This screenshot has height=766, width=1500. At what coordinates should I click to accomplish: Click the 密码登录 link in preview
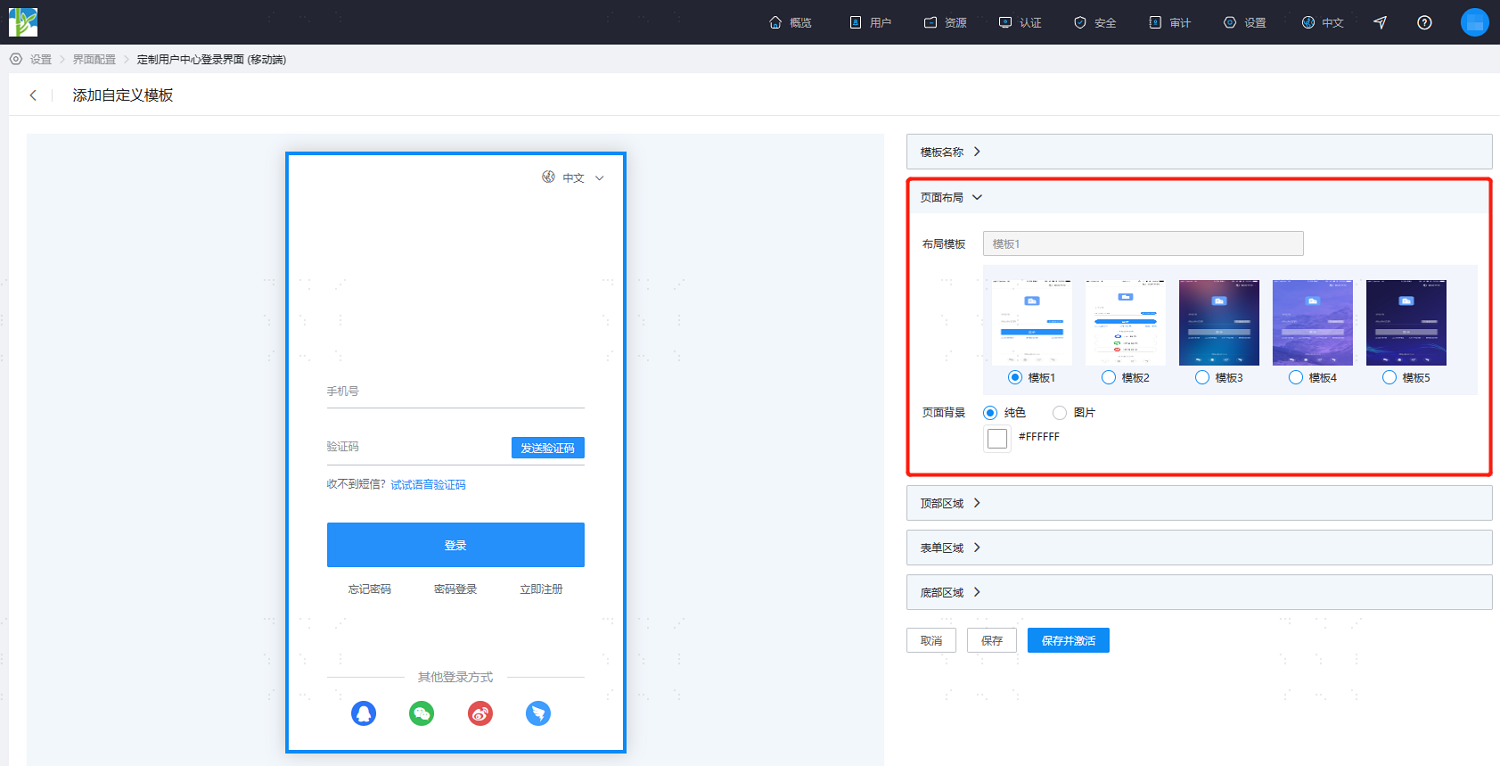pos(455,590)
